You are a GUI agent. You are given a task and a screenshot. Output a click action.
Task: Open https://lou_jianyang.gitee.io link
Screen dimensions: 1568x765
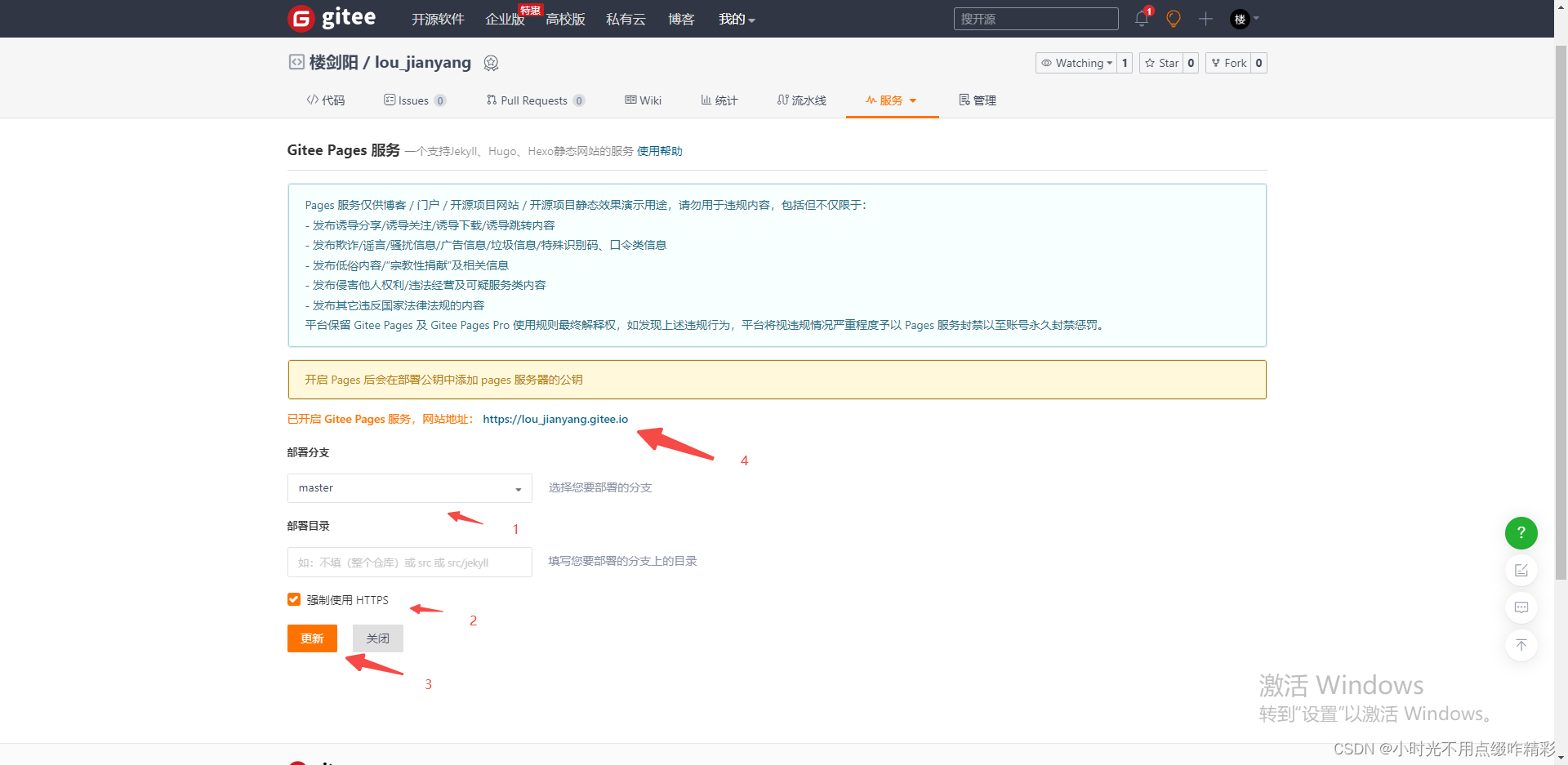click(555, 419)
